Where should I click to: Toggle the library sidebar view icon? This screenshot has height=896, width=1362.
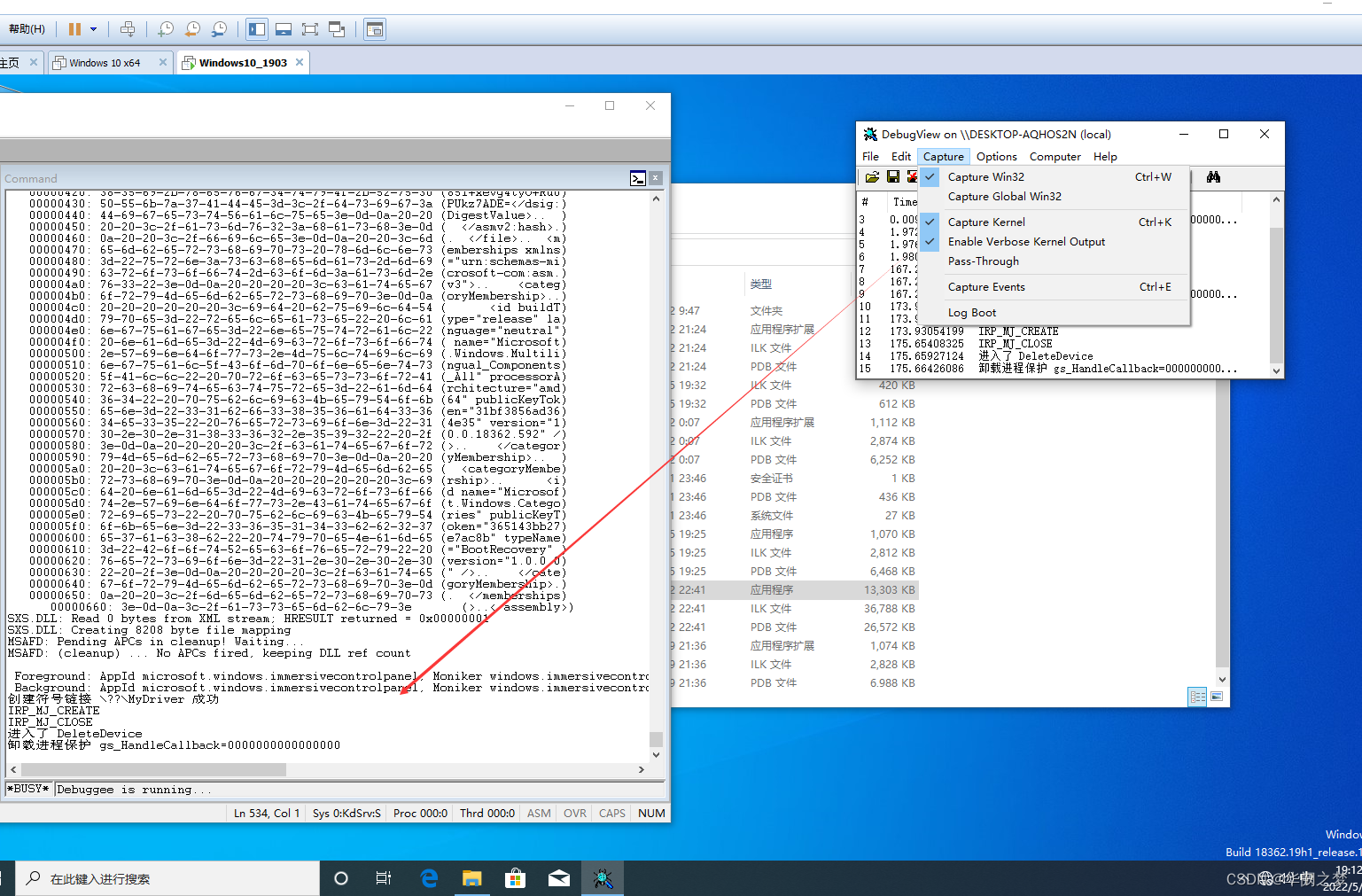(257, 29)
